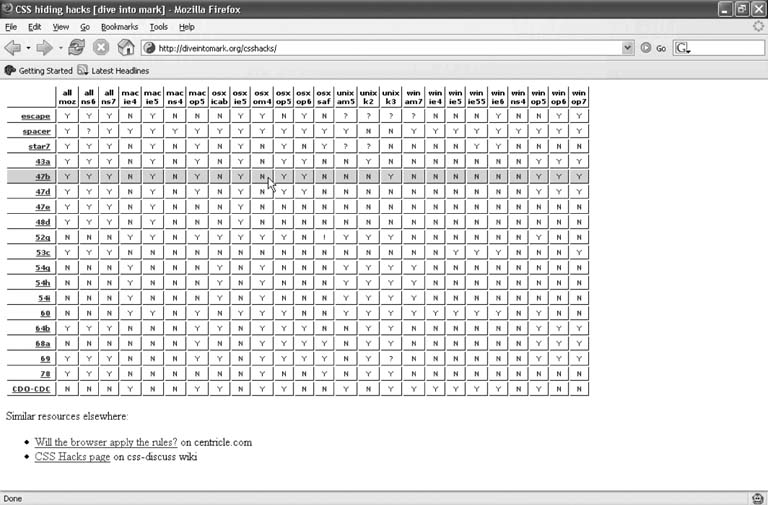768x505 pixels.
Task: Click the throbber activity icon at top right
Action: coord(759,26)
